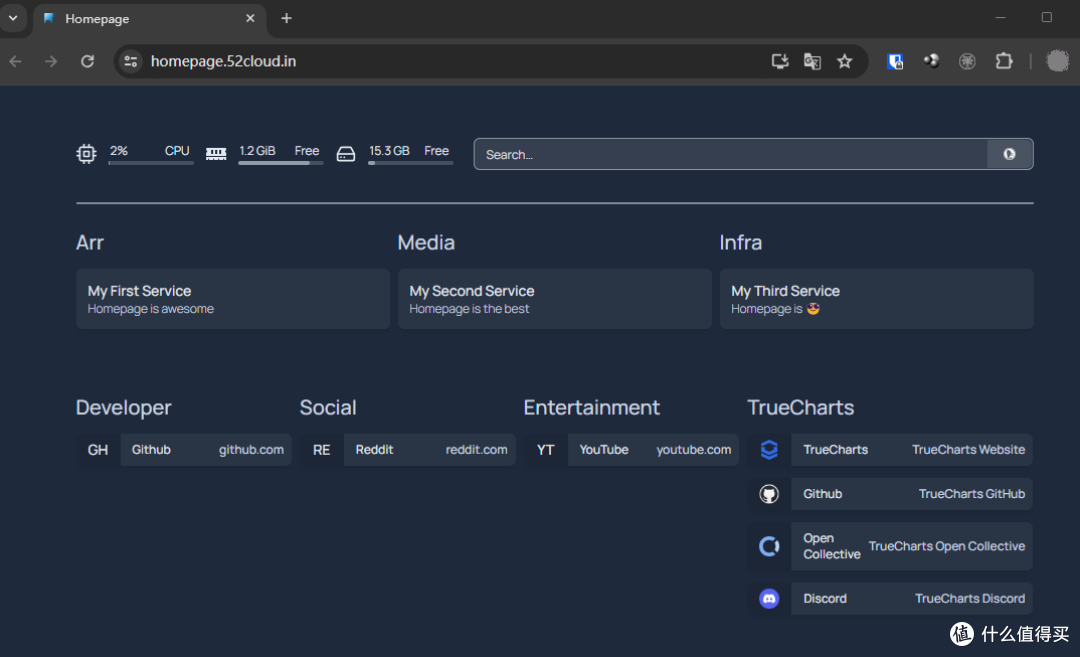Image resolution: width=1080 pixels, height=657 pixels.
Task: Collapse the Entertainment bookmarks heading
Action: click(x=592, y=408)
